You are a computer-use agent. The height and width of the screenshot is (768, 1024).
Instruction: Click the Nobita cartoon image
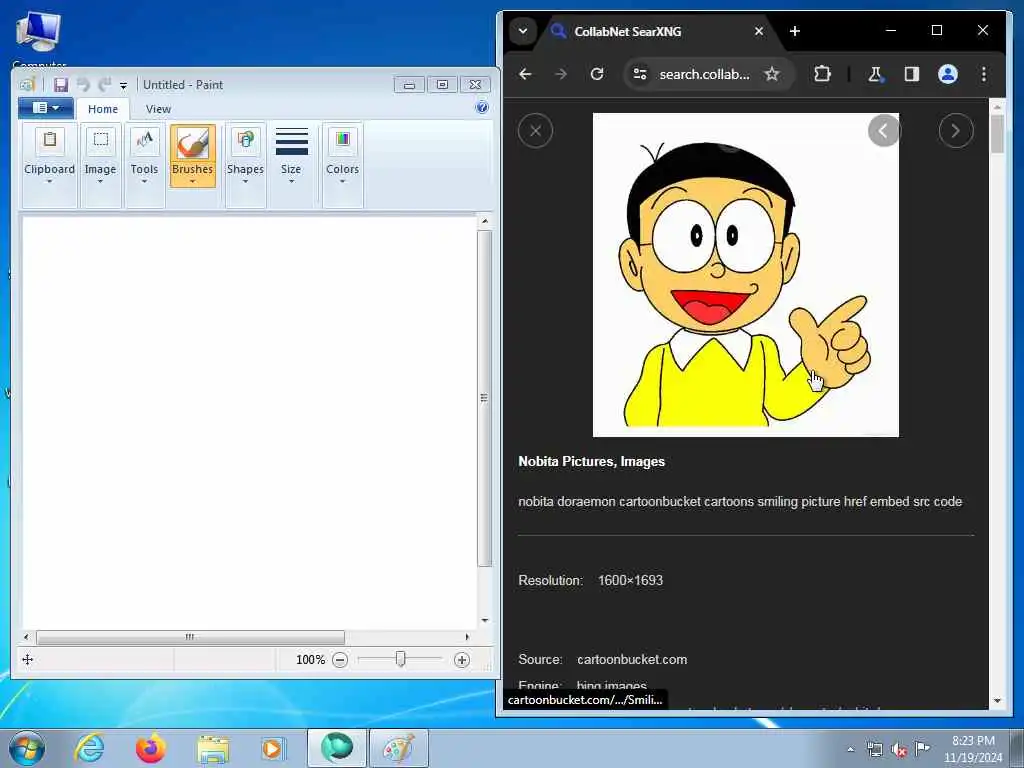point(746,275)
